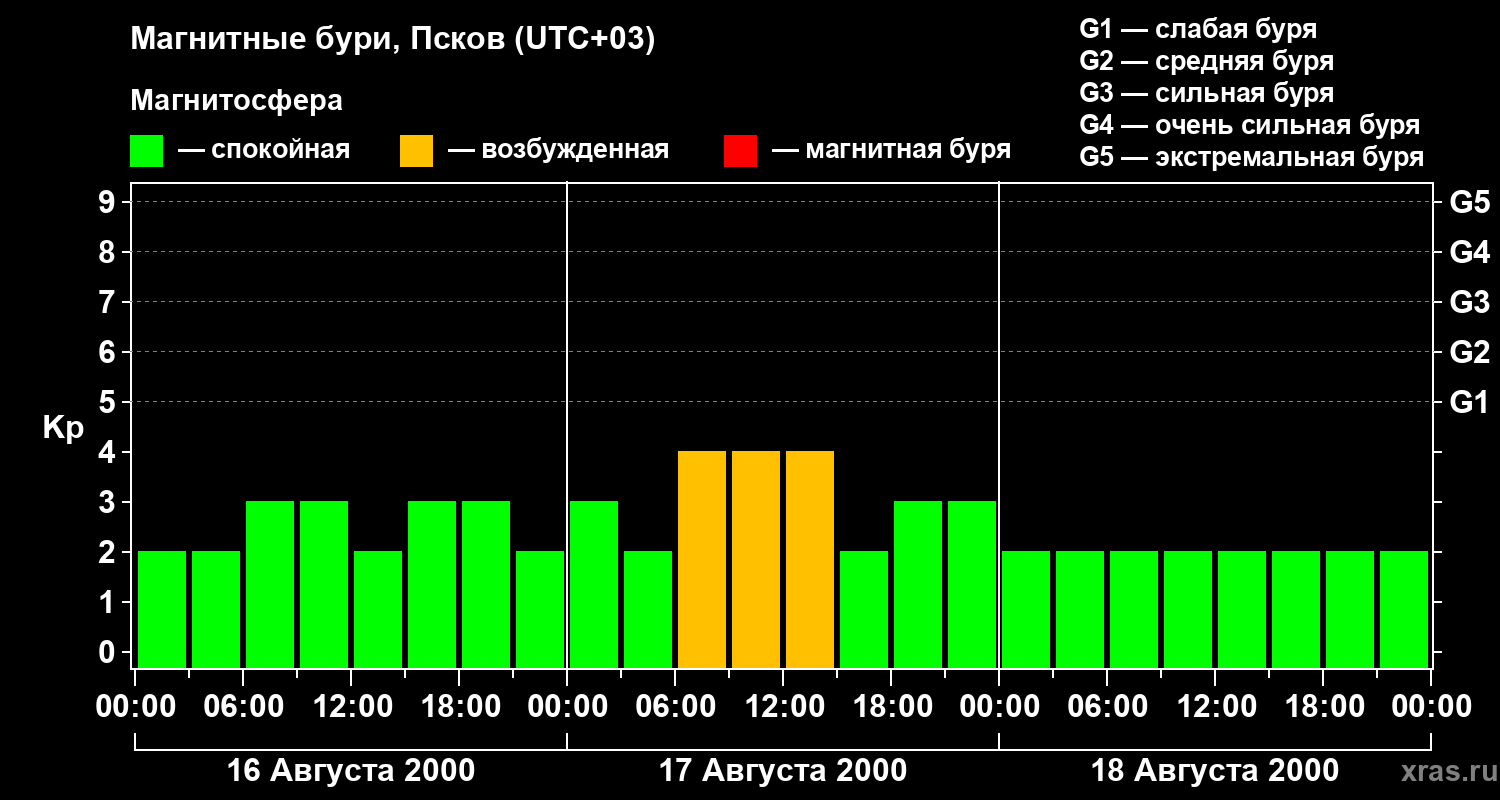Screen dimensions: 1500x800
Task: Click the orange bar for 09:00–12:00, 17 Августа
Action: 756,560
